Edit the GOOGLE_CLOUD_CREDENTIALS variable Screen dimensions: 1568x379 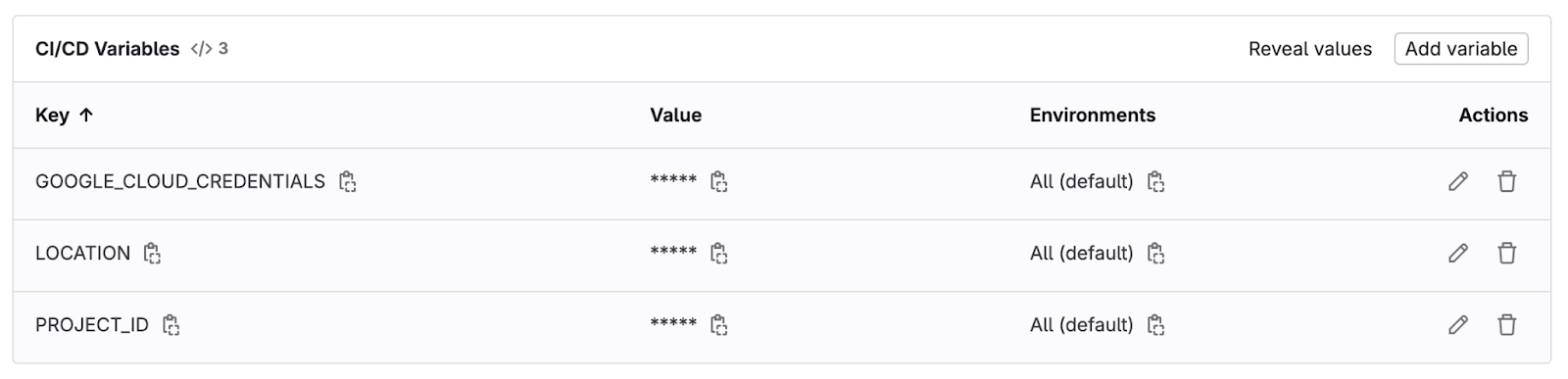click(x=1458, y=181)
